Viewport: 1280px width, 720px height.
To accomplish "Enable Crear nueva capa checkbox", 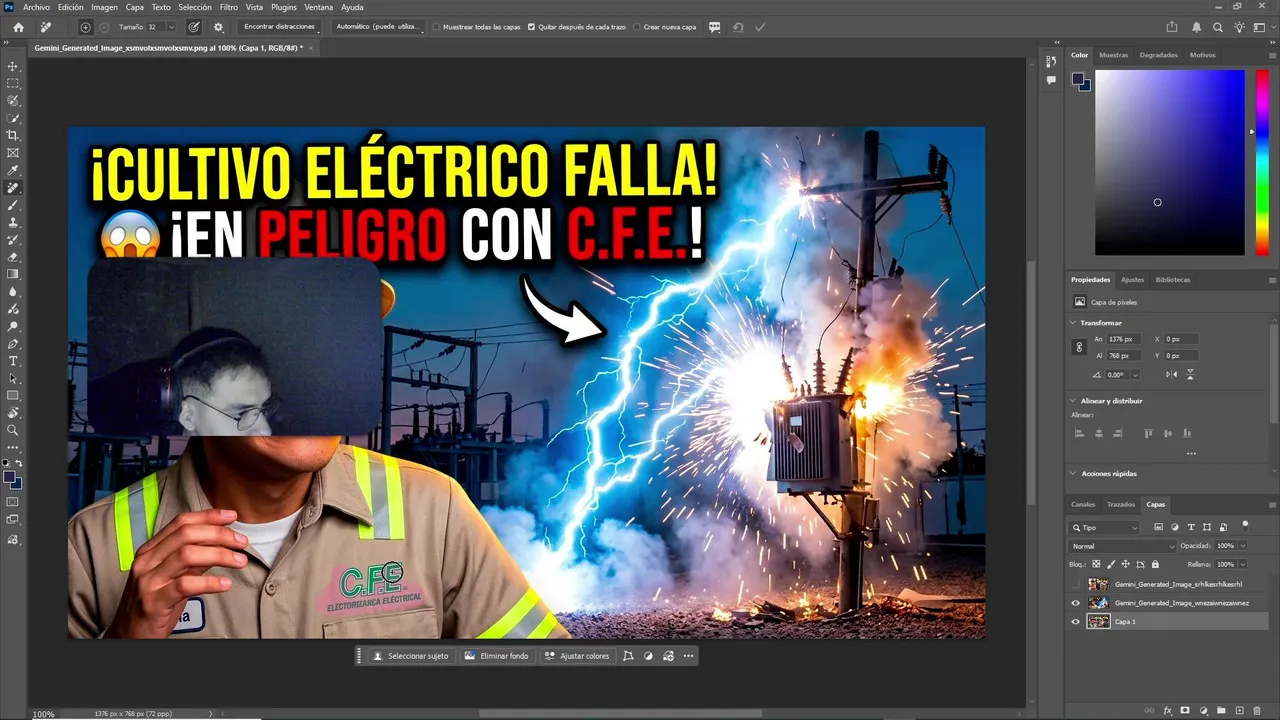I will [638, 27].
